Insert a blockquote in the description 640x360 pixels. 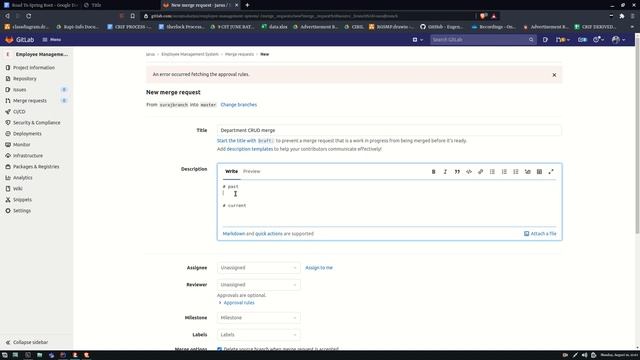pos(457,172)
